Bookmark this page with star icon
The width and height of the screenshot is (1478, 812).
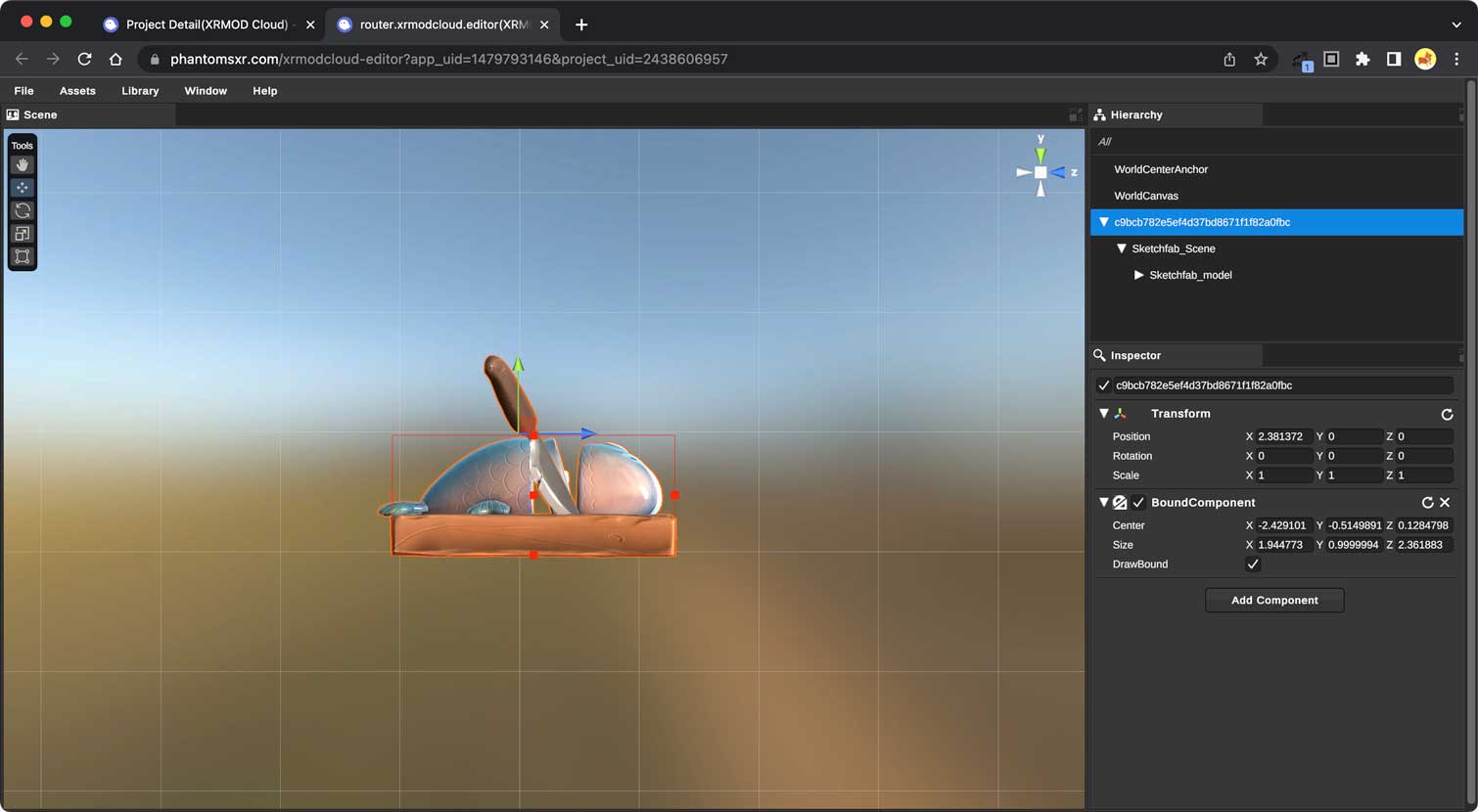pos(1261,59)
